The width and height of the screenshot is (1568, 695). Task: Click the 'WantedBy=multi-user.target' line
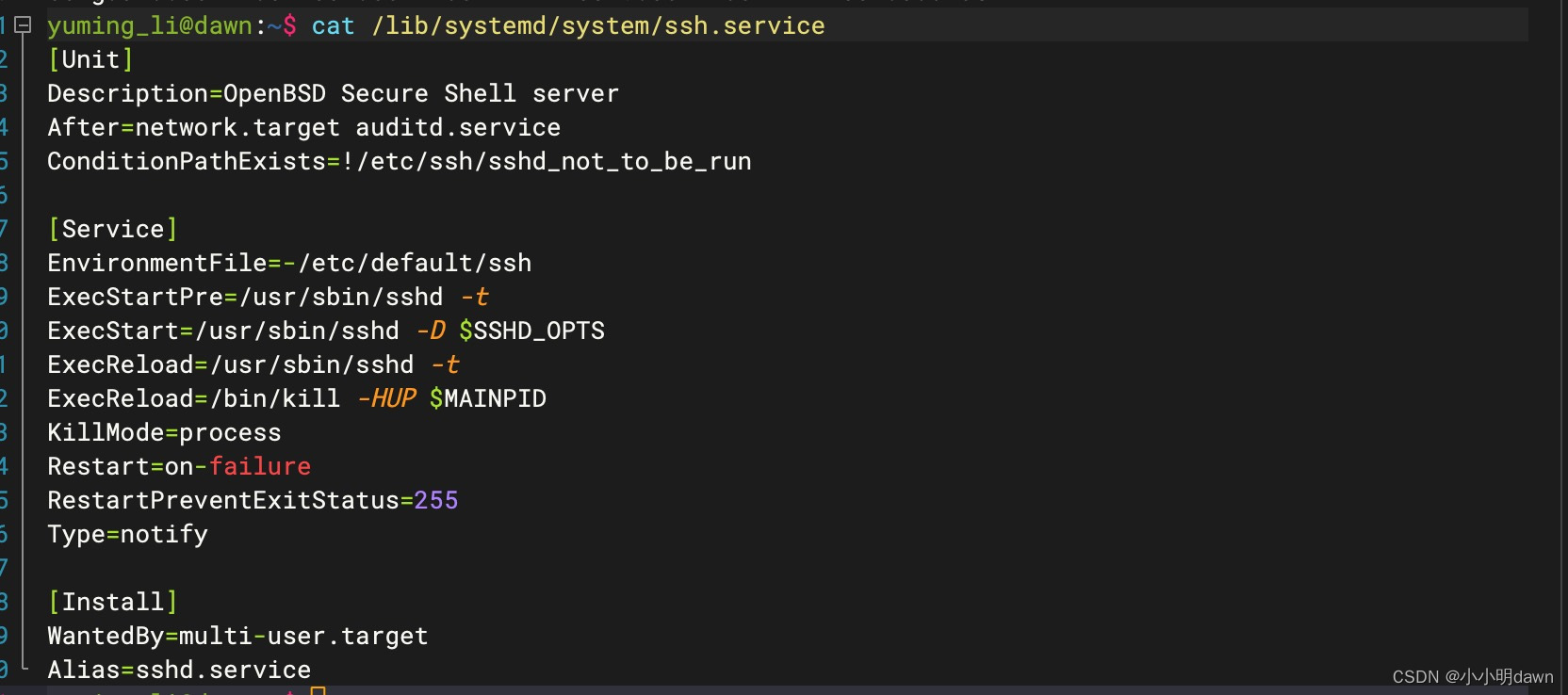pos(237,636)
